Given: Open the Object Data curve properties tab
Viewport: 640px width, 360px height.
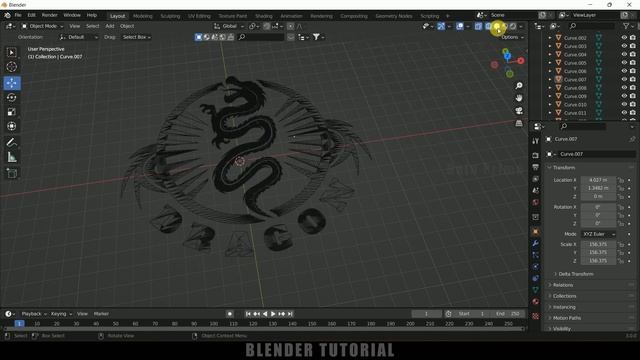Looking at the screenshot, I should 536,290.
